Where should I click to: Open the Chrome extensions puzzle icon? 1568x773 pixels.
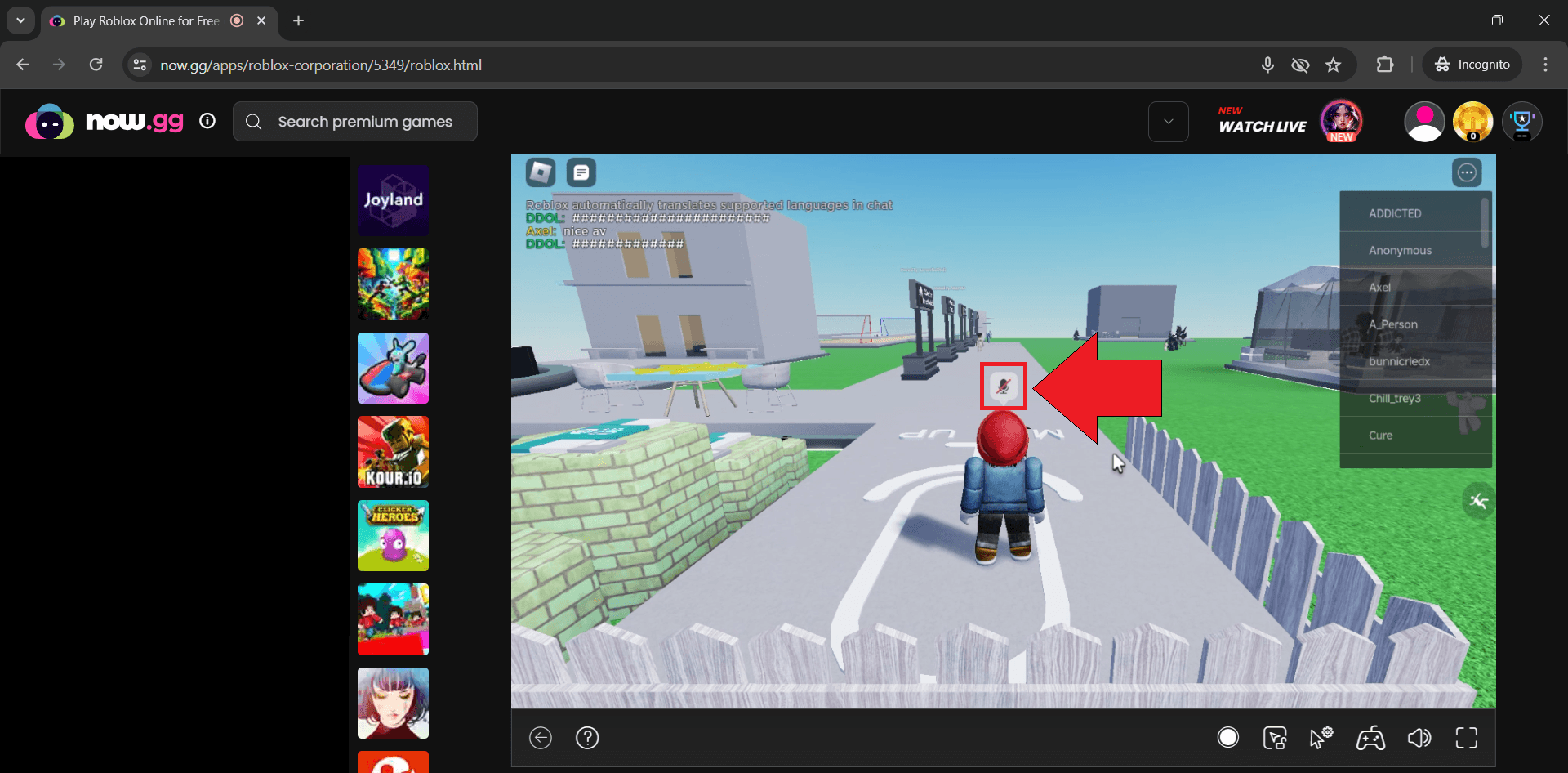[x=1385, y=65]
